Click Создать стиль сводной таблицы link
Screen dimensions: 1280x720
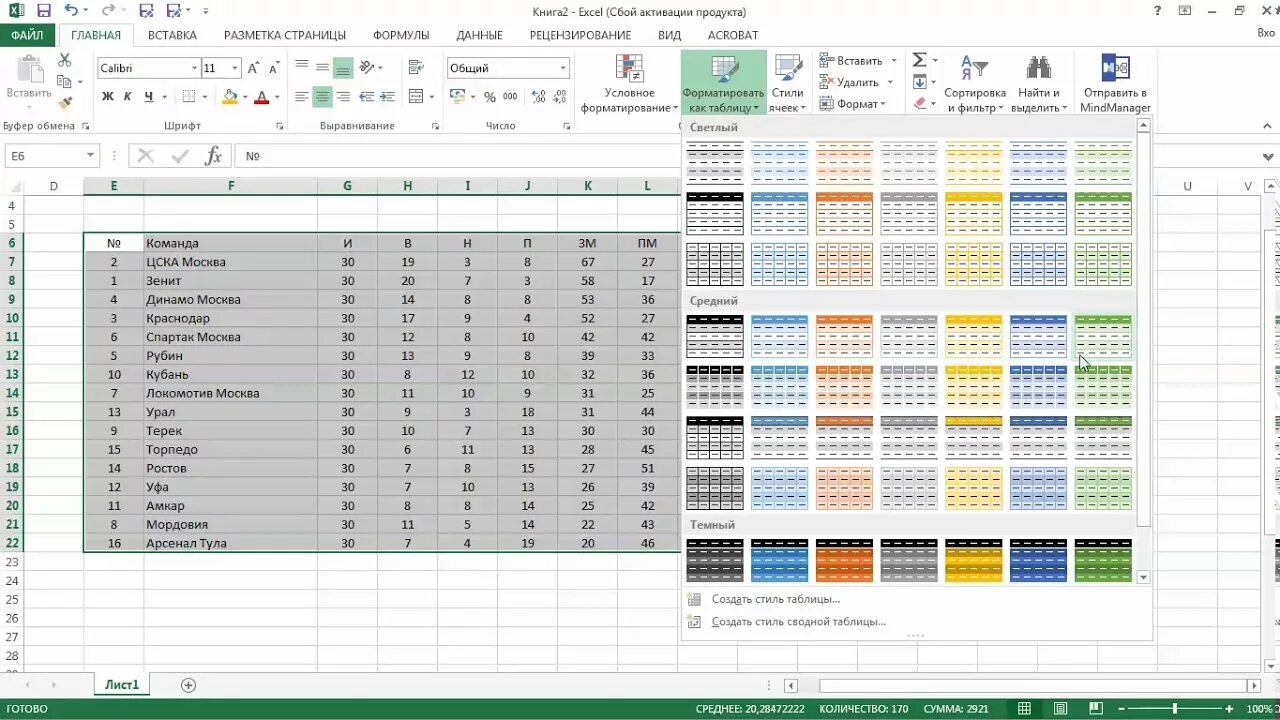pos(798,621)
